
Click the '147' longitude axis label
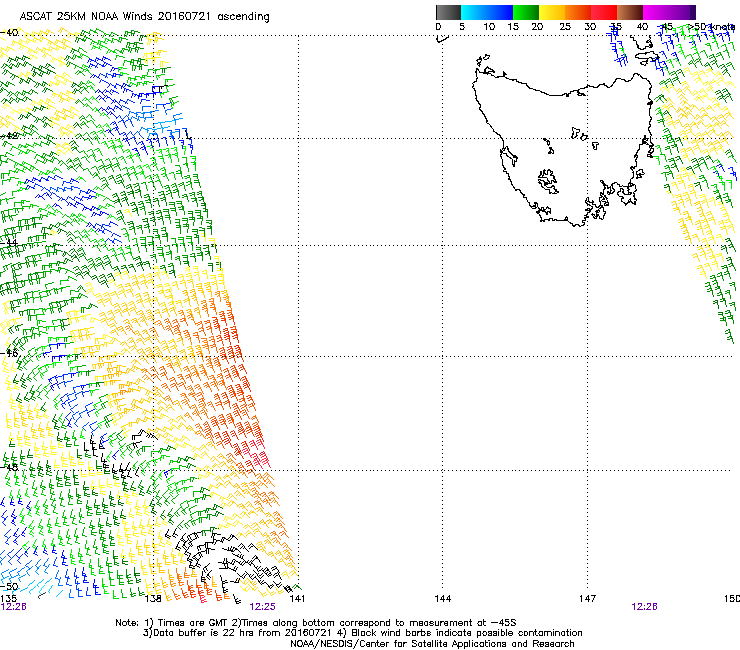pyautogui.click(x=588, y=599)
